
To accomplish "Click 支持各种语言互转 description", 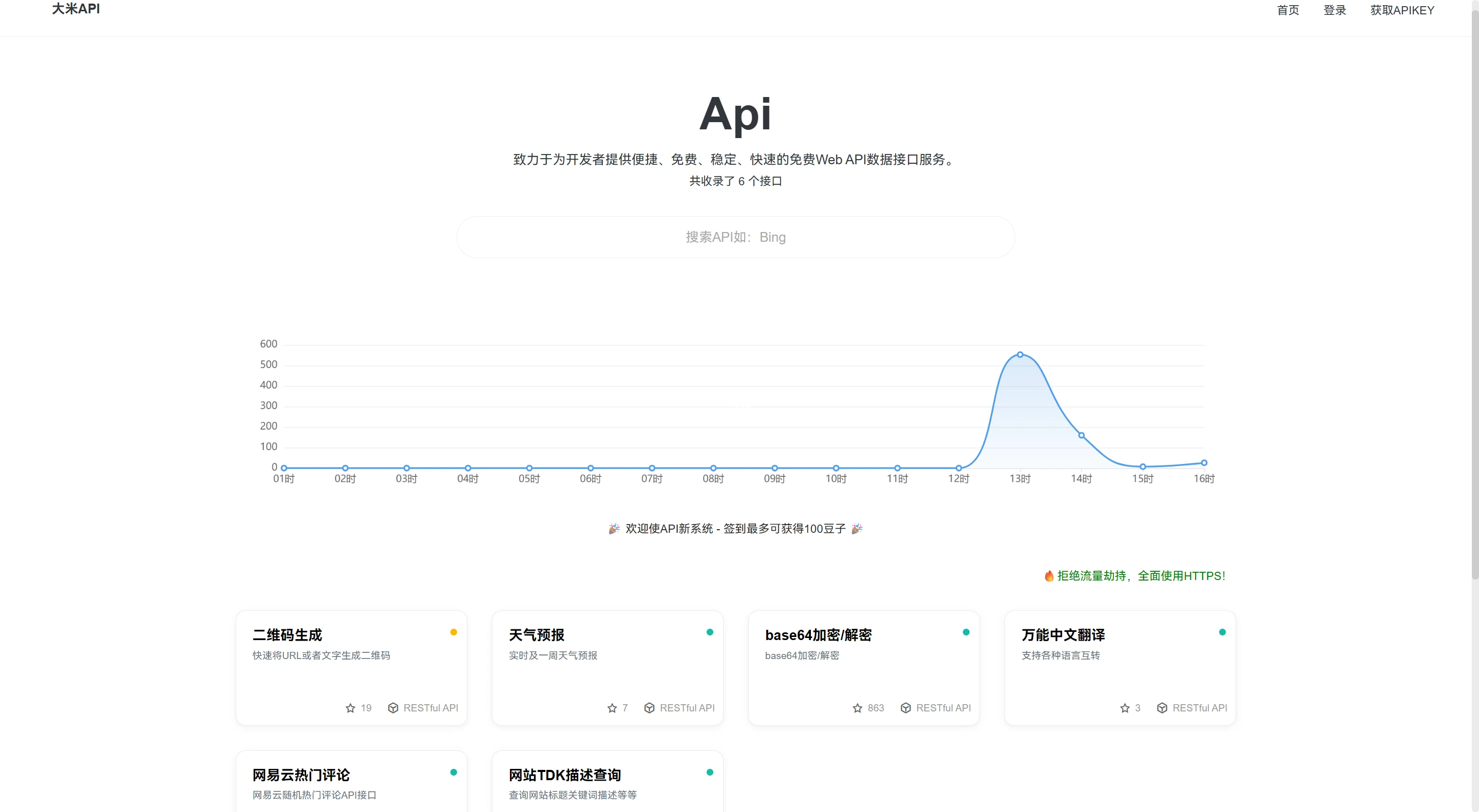I will point(1060,655).
